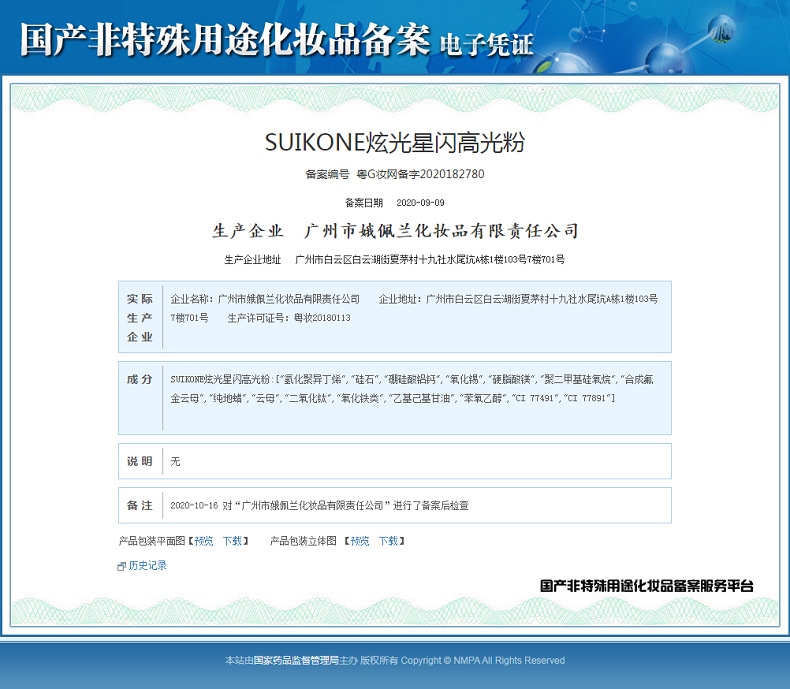This screenshot has width=790, height=689.
Task: Preview the 产品包装平面图 image
Action: coord(203,541)
